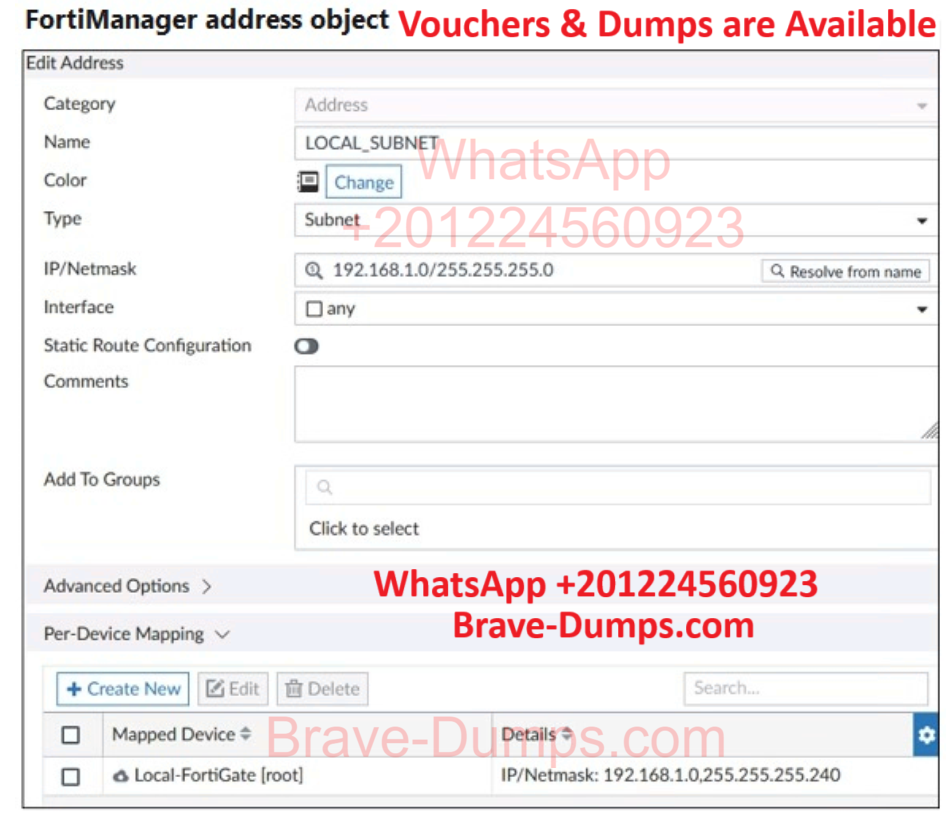The image size is (950, 817).
Task: Expand the Advanced Options section
Action: [x=127, y=587]
